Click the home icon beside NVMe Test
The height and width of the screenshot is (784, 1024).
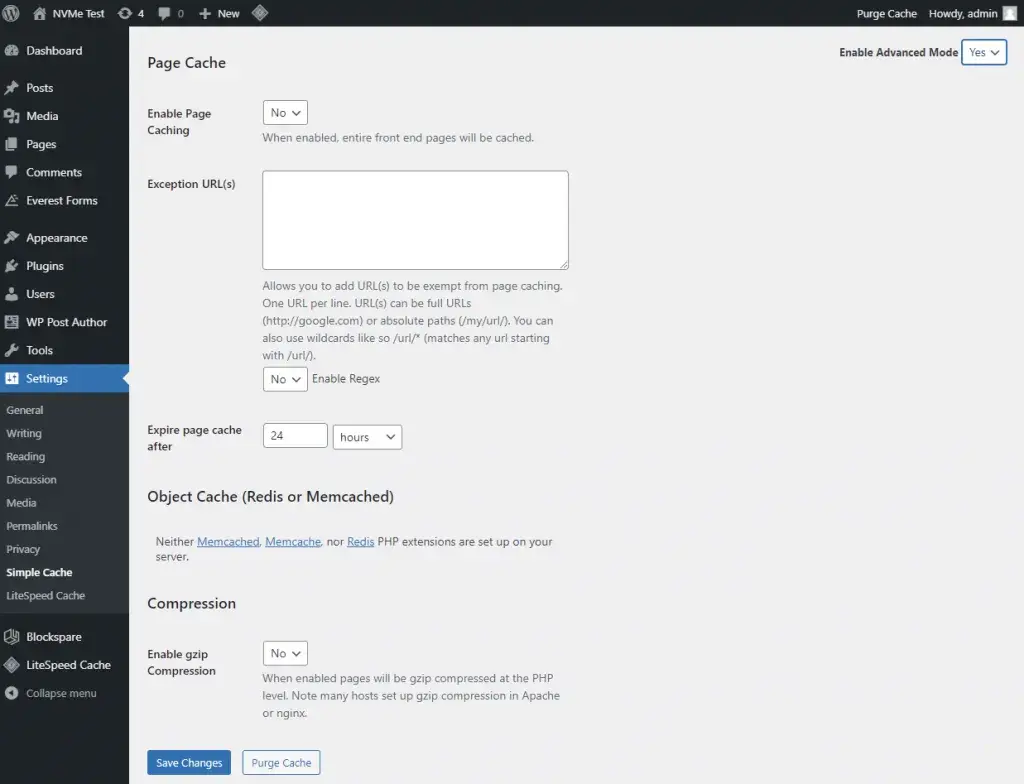pyautogui.click(x=39, y=13)
